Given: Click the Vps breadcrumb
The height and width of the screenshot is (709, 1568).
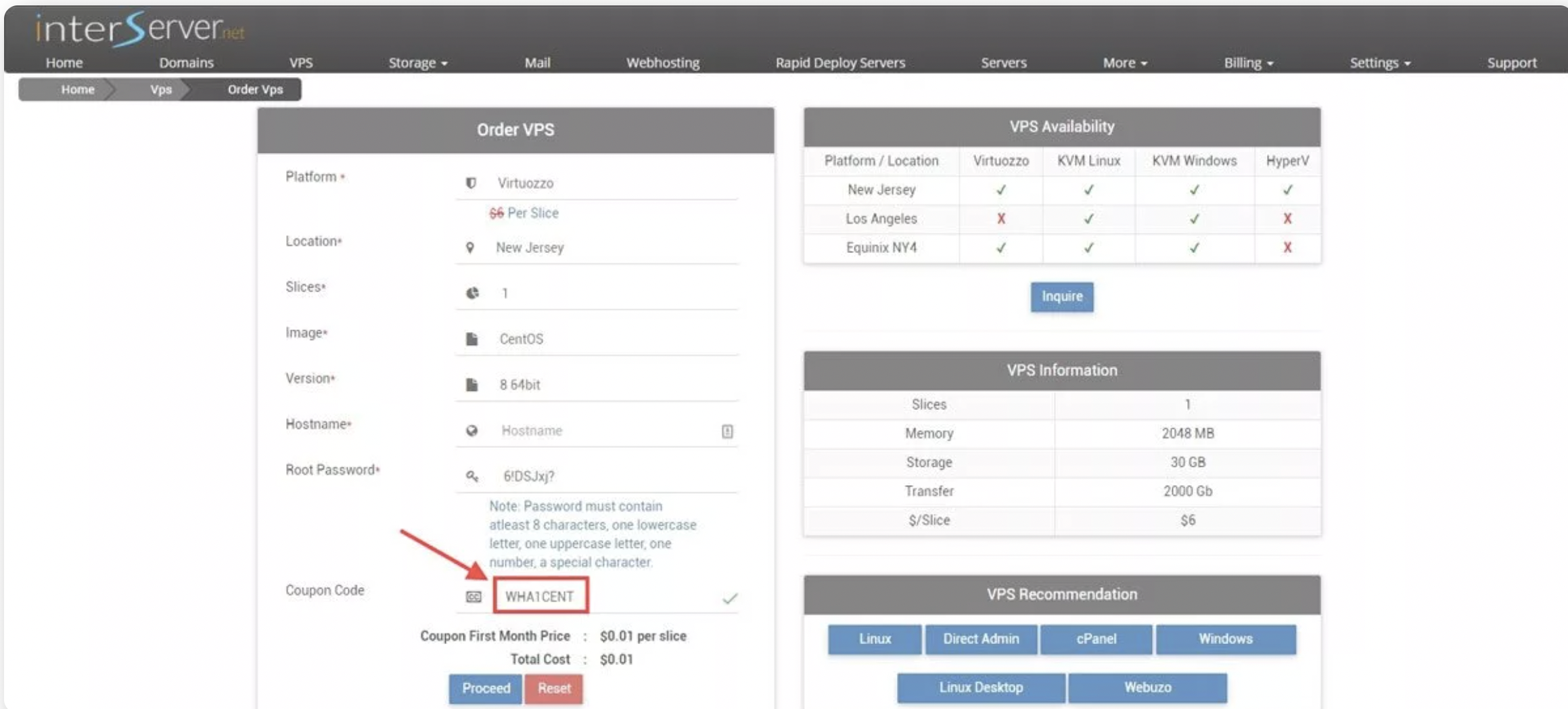Looking at the screenshot, I should coord(161,89).
